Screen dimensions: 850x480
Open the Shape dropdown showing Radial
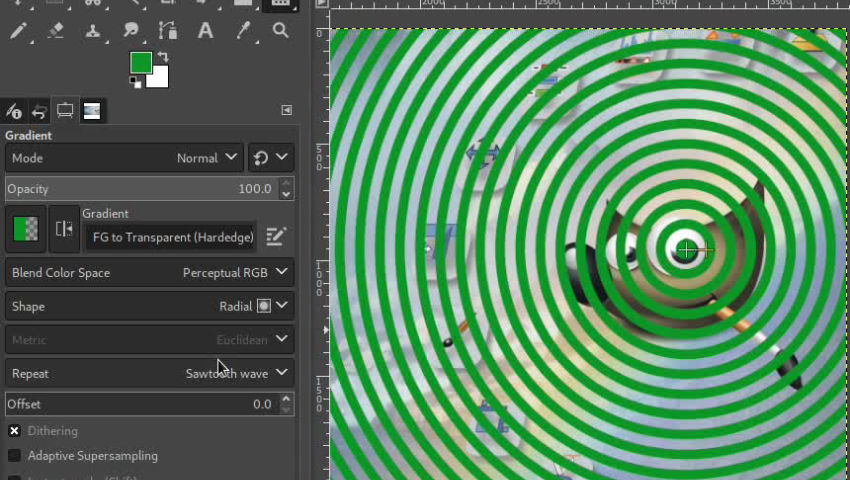(150, 306)
